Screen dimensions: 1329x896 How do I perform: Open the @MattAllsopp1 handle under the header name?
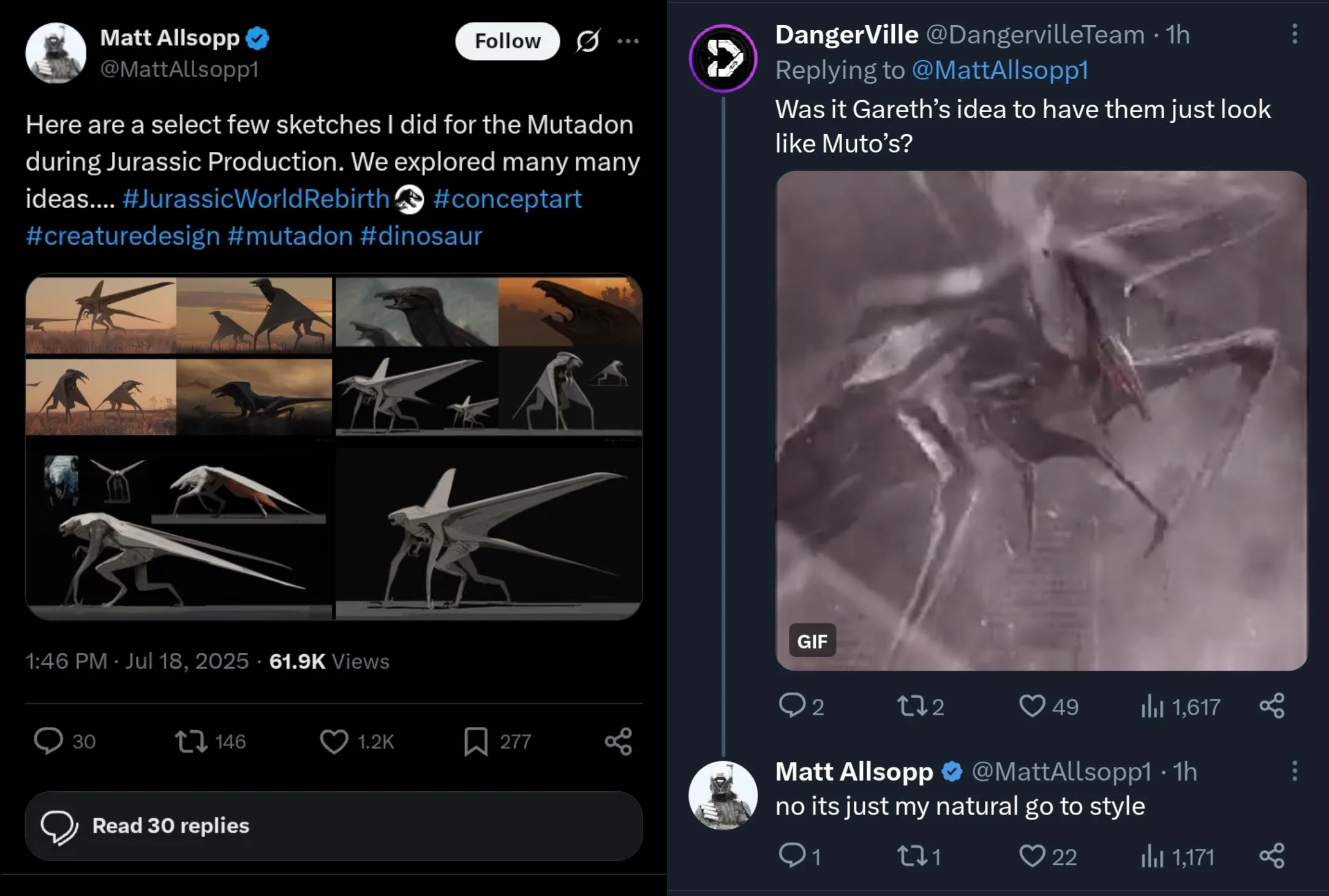pyautogui.click(x=179, y=69)
